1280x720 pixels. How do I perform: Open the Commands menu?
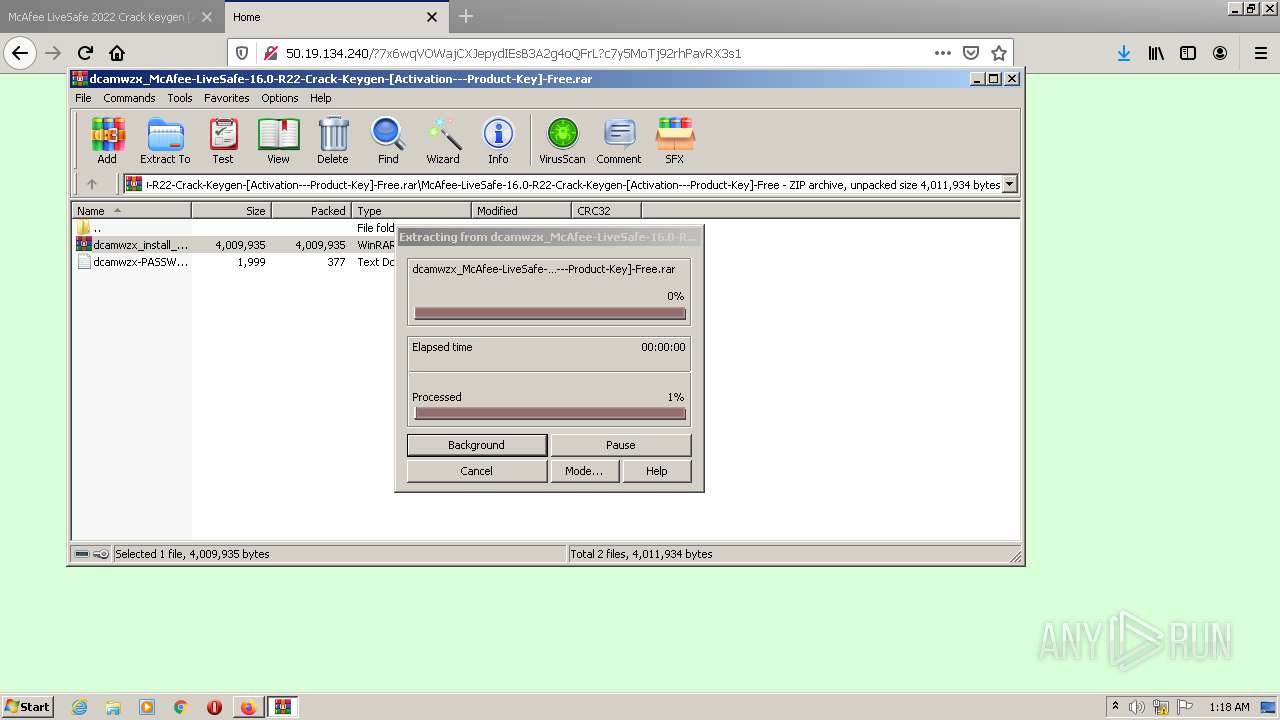pyautogui.click(x=129, y=98)
